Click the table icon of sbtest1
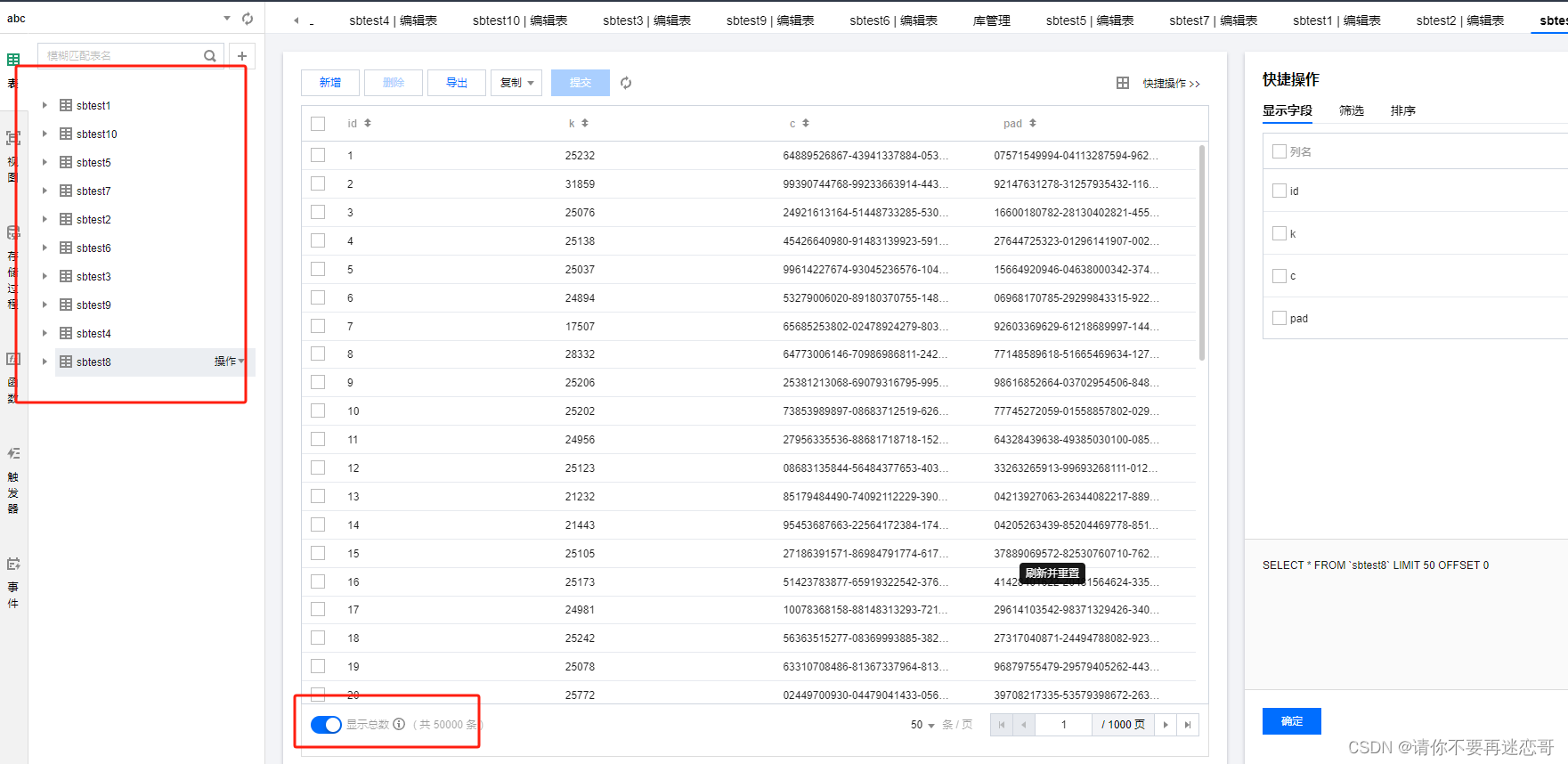Image resolution: width=1568 pixels, height=764 pixels. [x=66, y=105]
